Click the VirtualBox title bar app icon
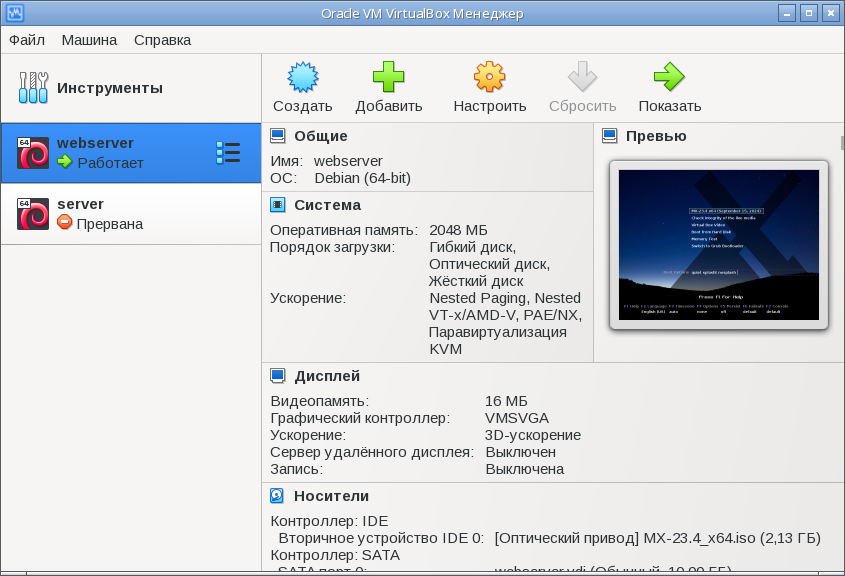The height and width of the screenshot is (576, 845). [15, 13]
